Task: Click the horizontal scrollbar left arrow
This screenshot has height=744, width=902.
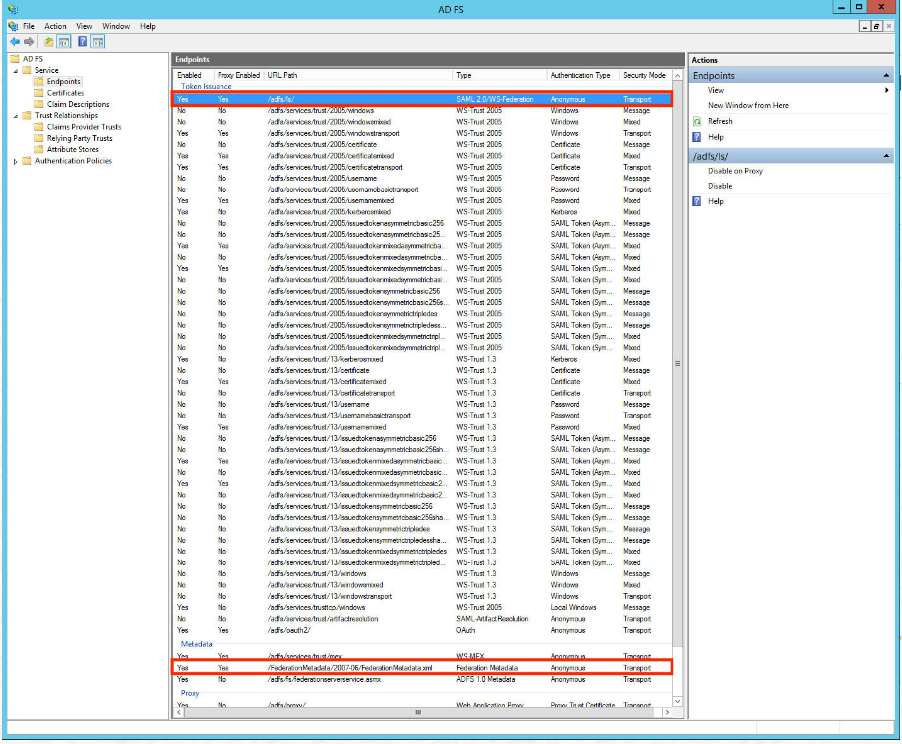Action: (179, 712)
